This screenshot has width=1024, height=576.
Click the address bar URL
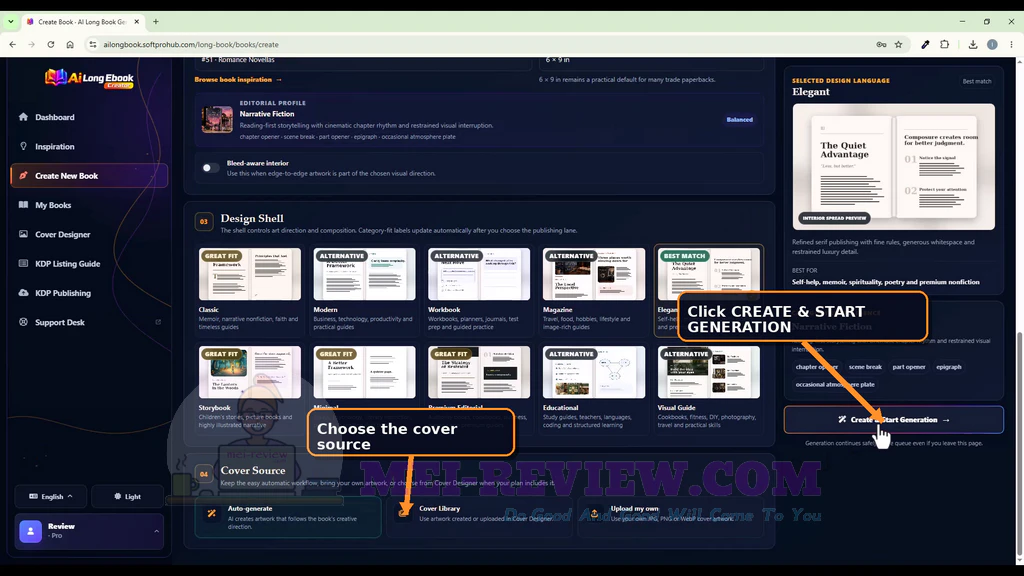pos(191,44)
